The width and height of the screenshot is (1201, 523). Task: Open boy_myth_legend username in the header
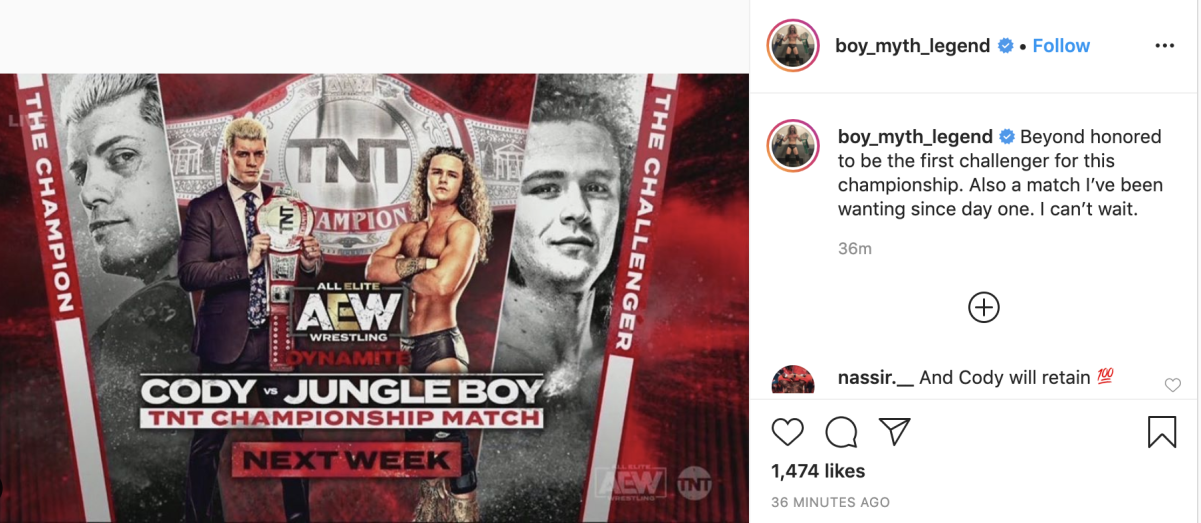(913, 46)
